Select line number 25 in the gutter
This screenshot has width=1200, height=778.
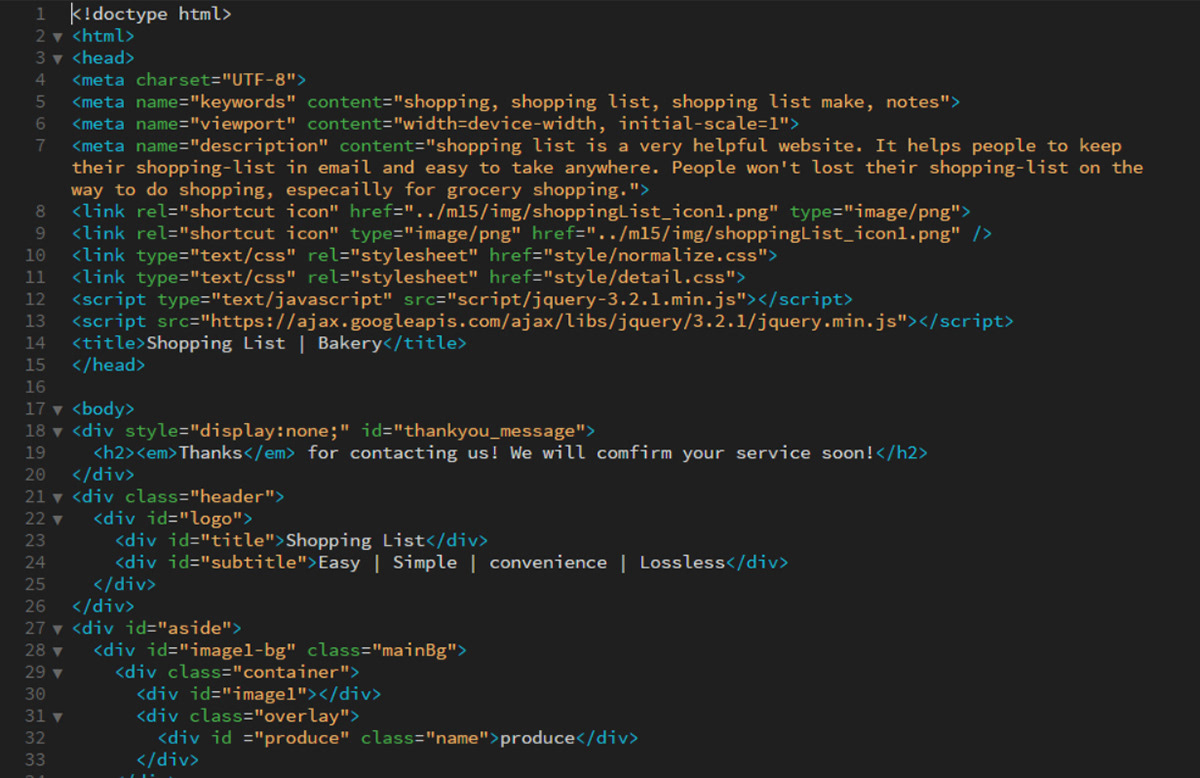pos(35,584)
